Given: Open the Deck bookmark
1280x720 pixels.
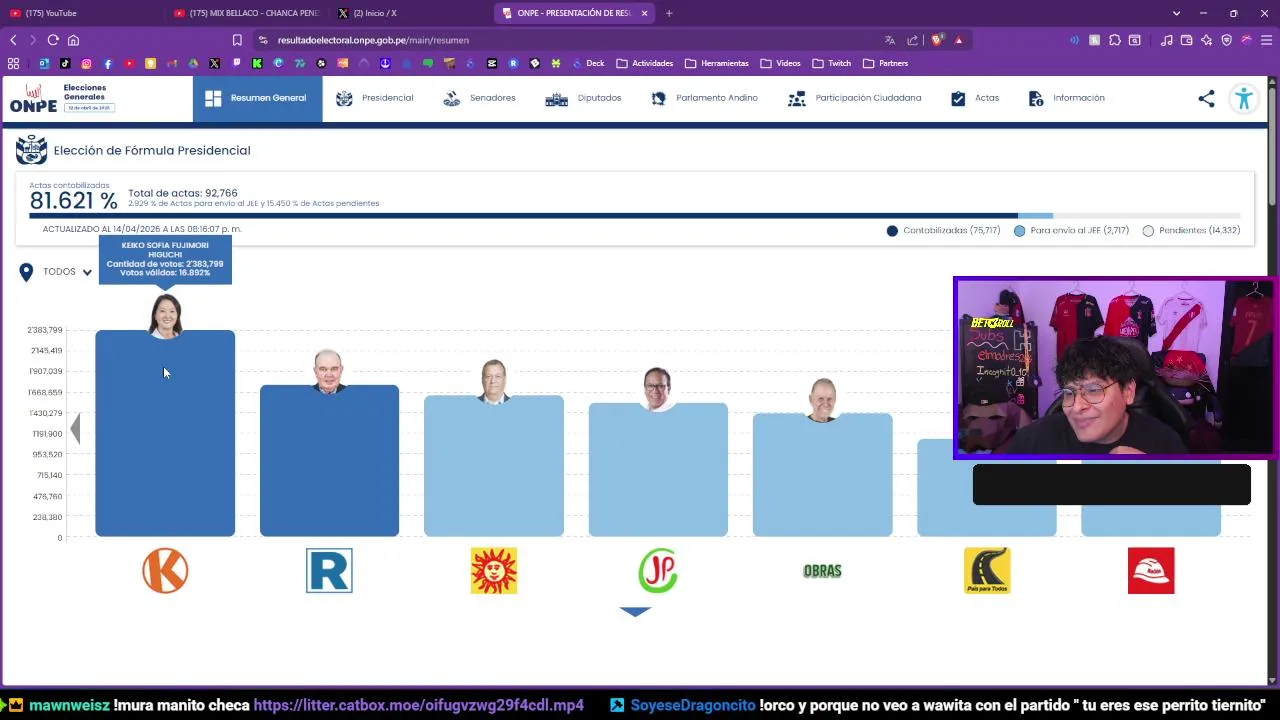Looking at the screenshot, I should 588,63.
